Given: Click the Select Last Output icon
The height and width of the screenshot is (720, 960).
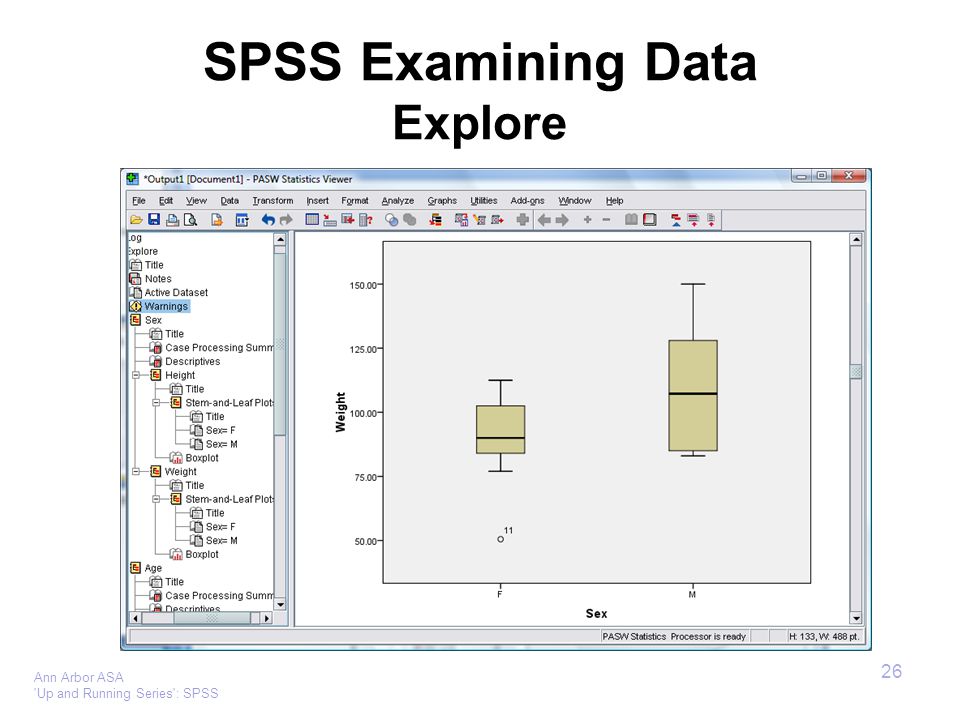Looking at the screenshot, I should (x=436, y=220).
